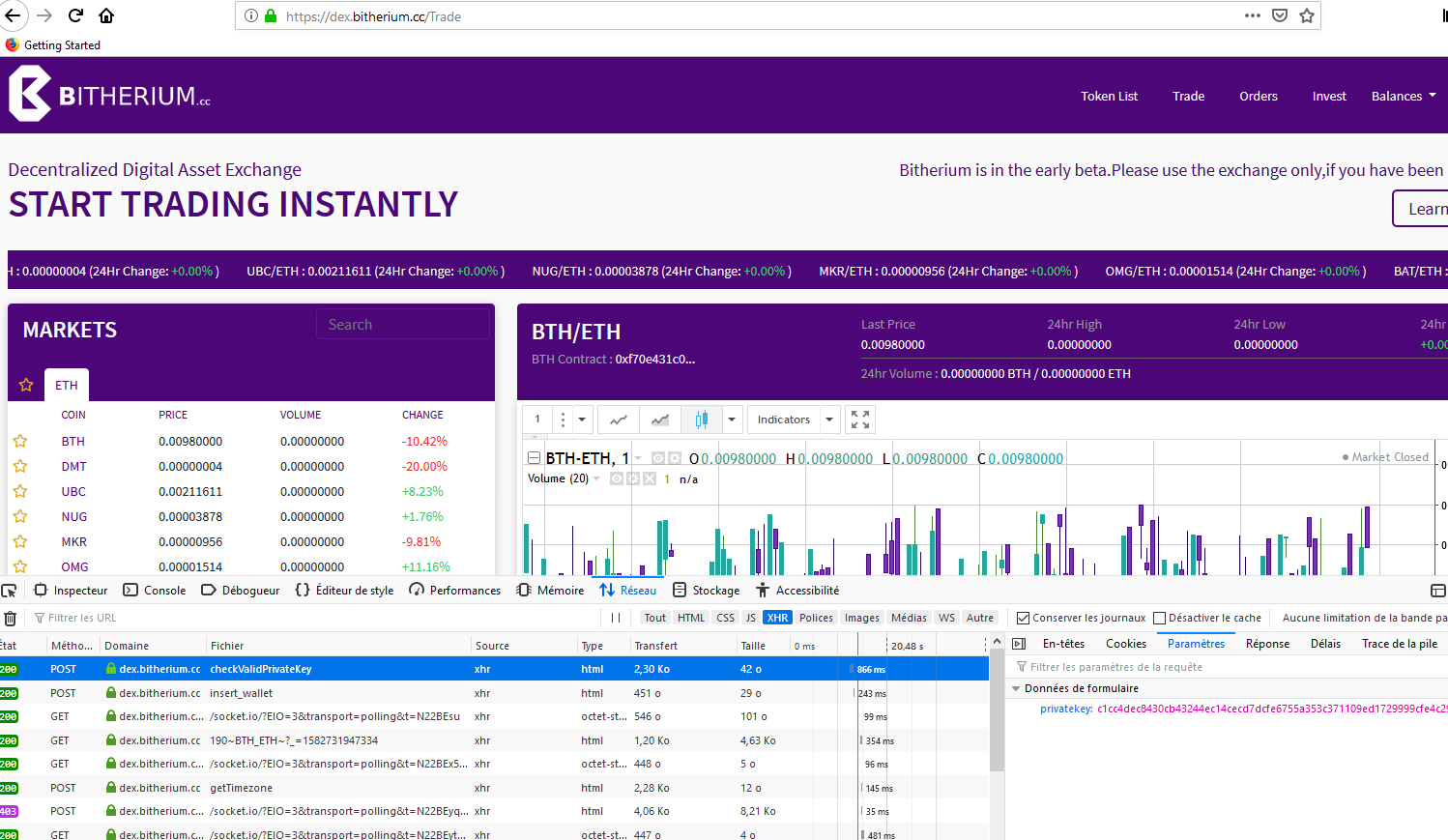Filter network requests by WS
The width and height of the screenshot is (1448, 840).
946,618
